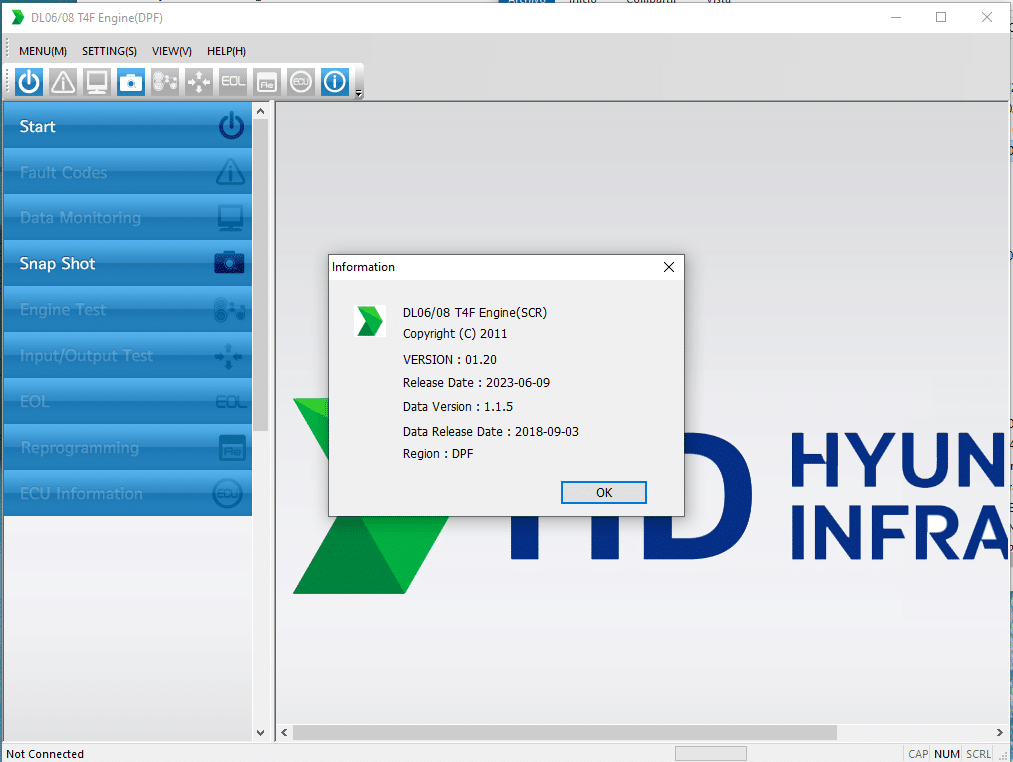Expand the toolbar options overflow arrow

tap(358, 94)
